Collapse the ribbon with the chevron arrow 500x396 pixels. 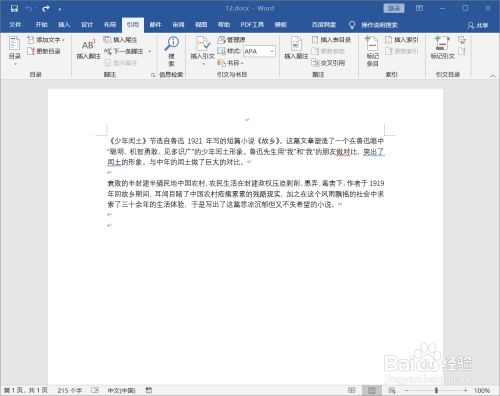click(x=493, y=76)
